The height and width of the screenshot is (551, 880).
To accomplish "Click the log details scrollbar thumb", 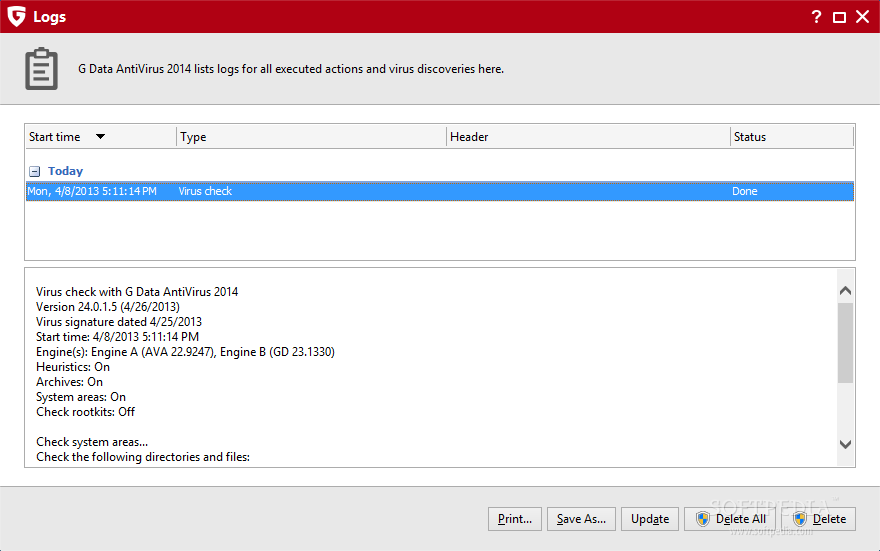I will click(845, 343).
